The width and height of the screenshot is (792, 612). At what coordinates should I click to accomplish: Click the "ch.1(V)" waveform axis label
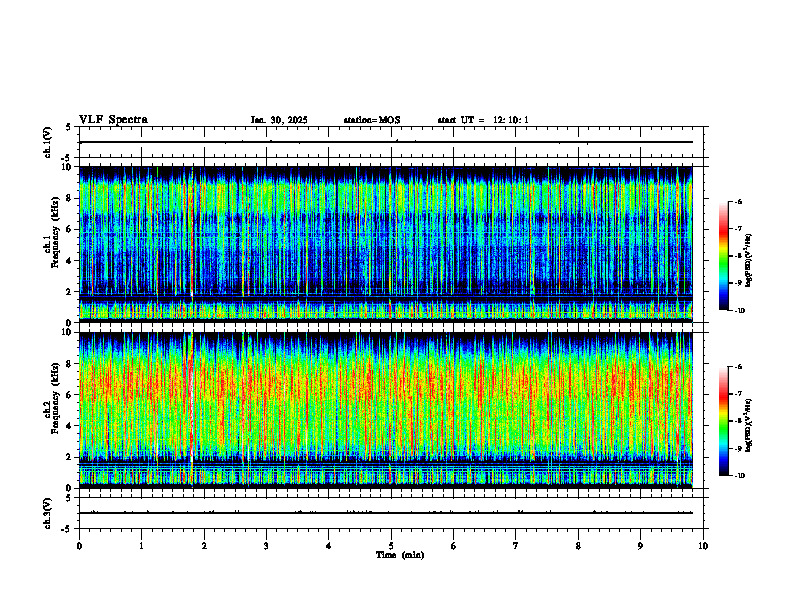pyautogui.click(x=47, y=142)
